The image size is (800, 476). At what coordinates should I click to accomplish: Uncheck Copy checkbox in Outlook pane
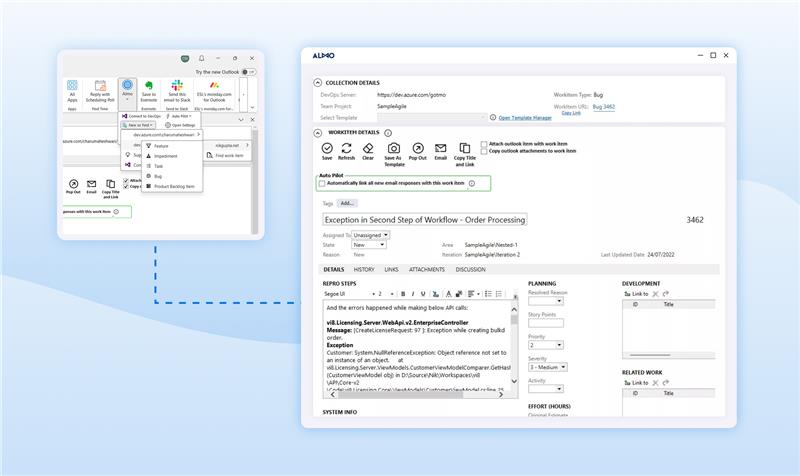click(126, 187)
